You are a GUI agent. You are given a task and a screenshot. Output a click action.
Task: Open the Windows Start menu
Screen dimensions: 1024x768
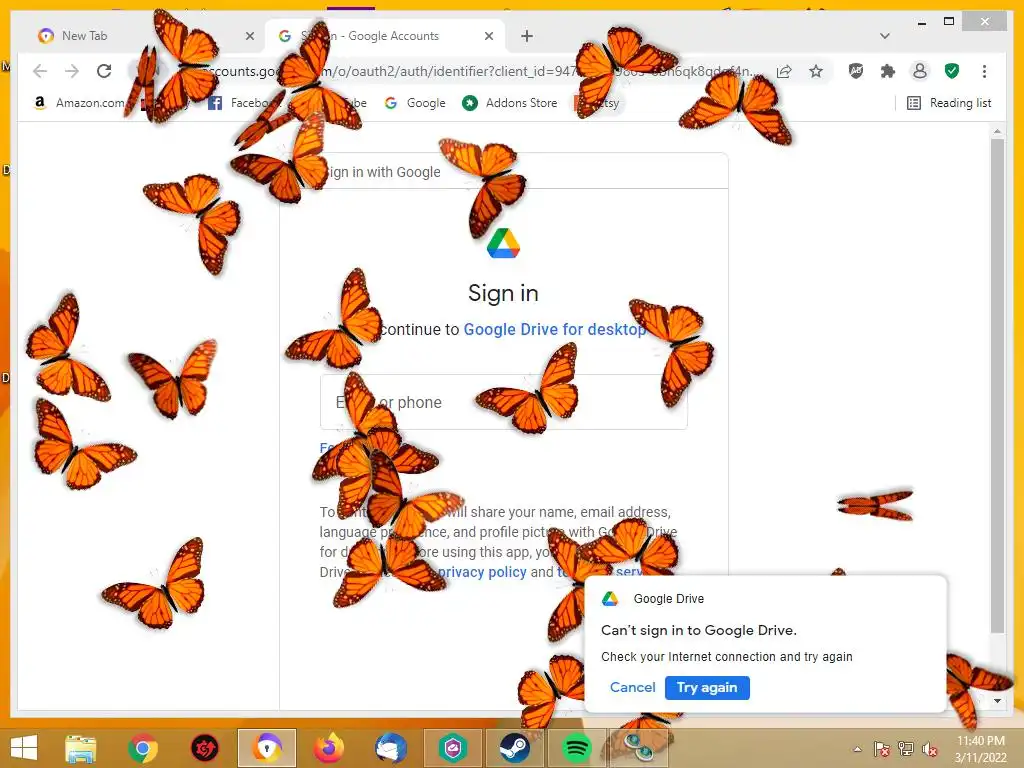tap(24, 748)
